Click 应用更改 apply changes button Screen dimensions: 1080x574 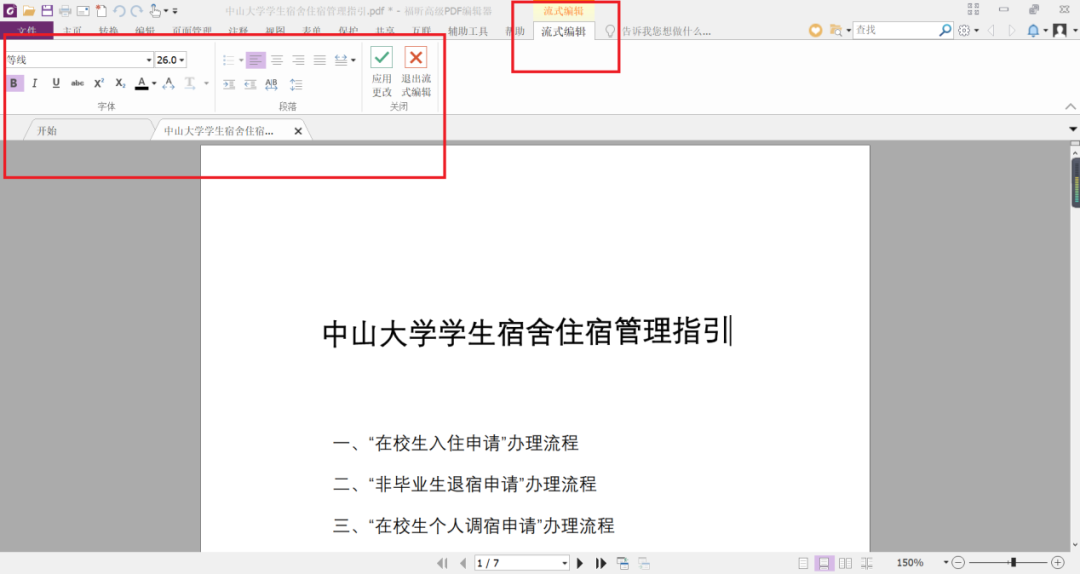click(x=382, y=72)
